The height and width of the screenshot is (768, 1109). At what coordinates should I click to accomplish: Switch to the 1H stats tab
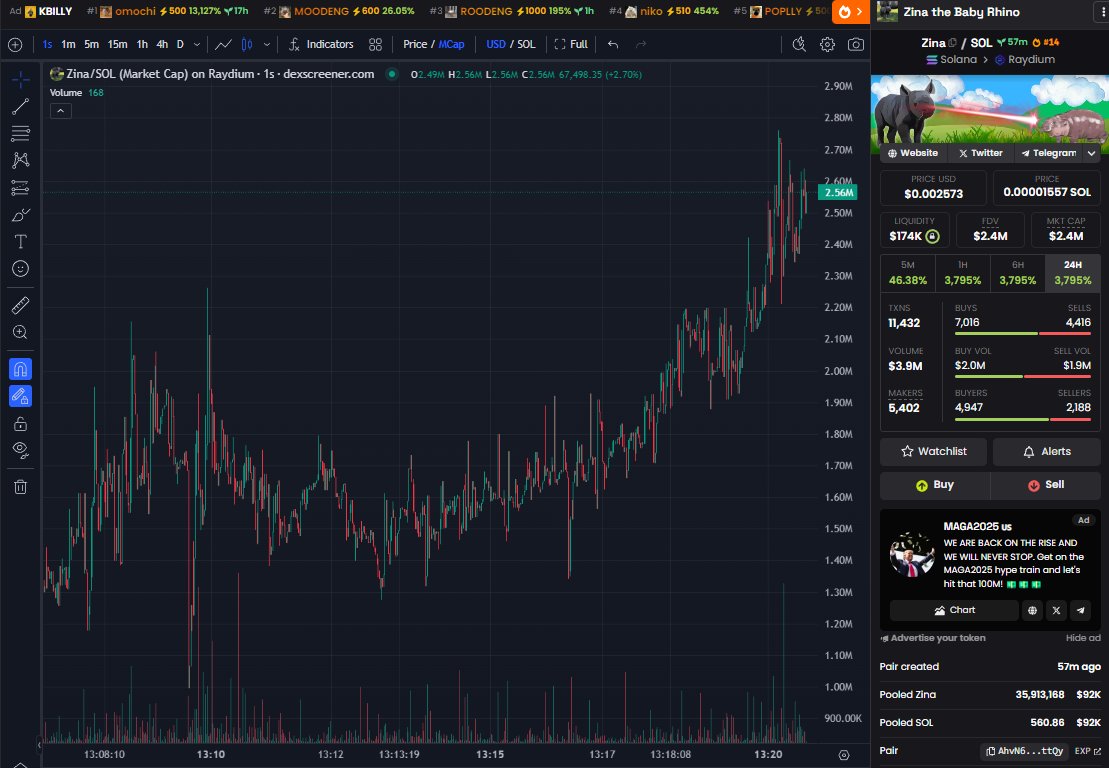click(962, 271)
